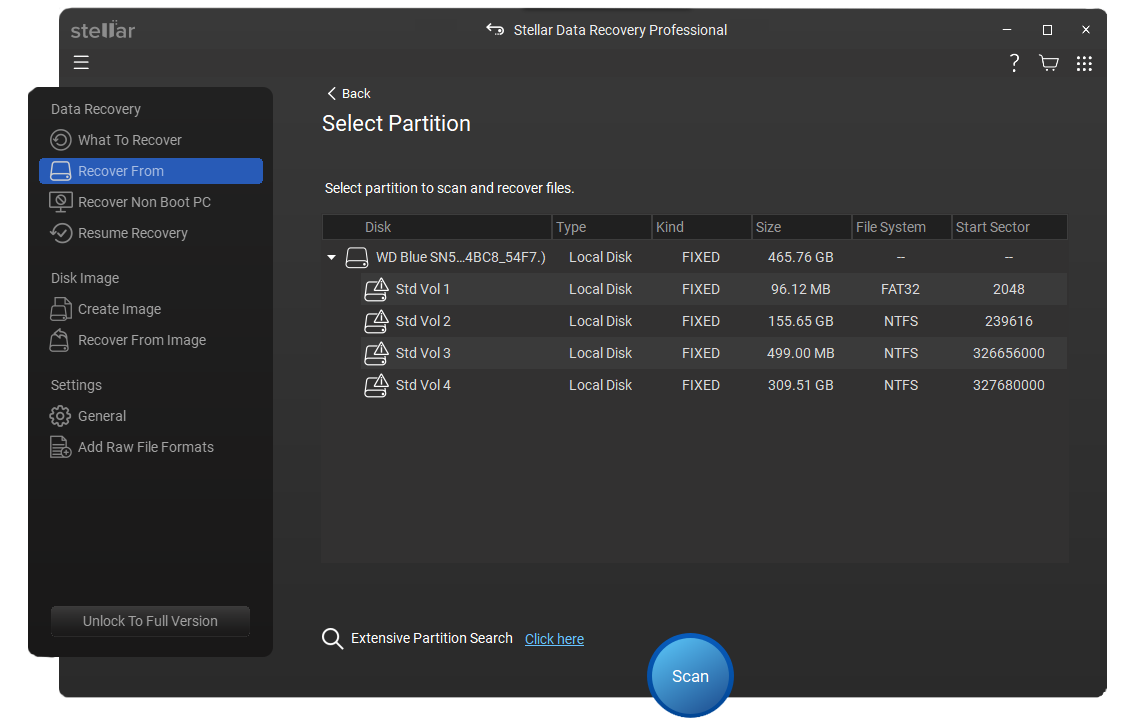Click the '327680000' start sector cell
Viewport: 1140px width, 724px height.
click(1008, 385)
